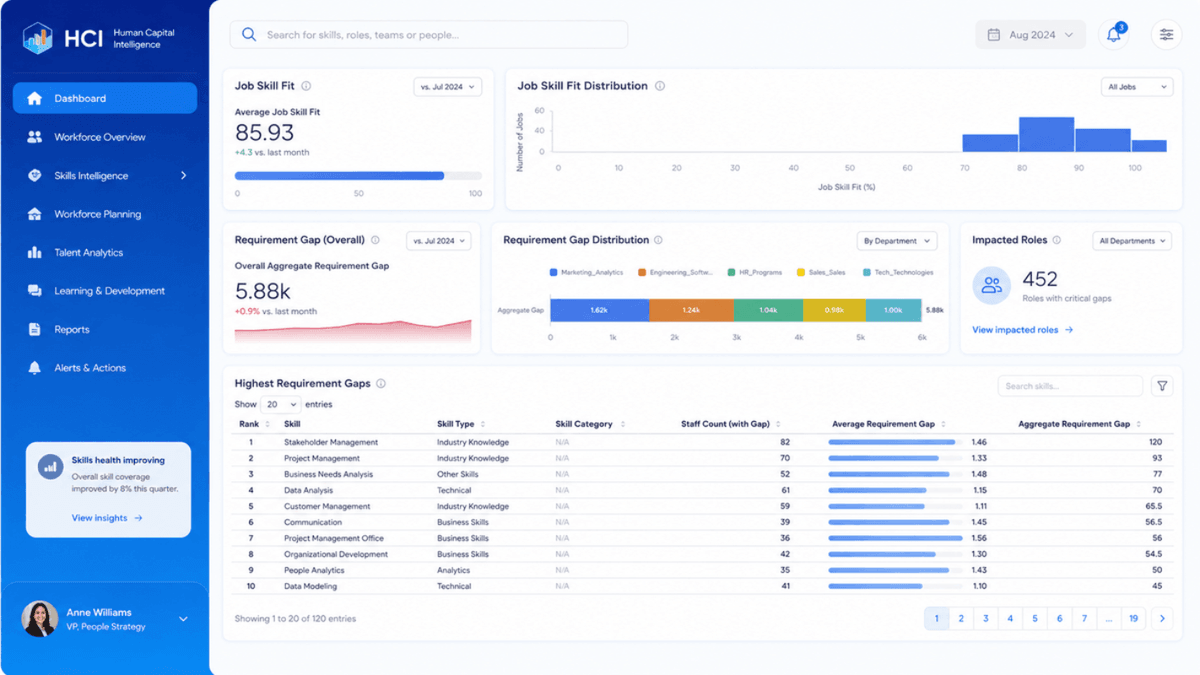Click View impacted roles link
Screen dimensions: 1200x675
[x=1022, y=330]
